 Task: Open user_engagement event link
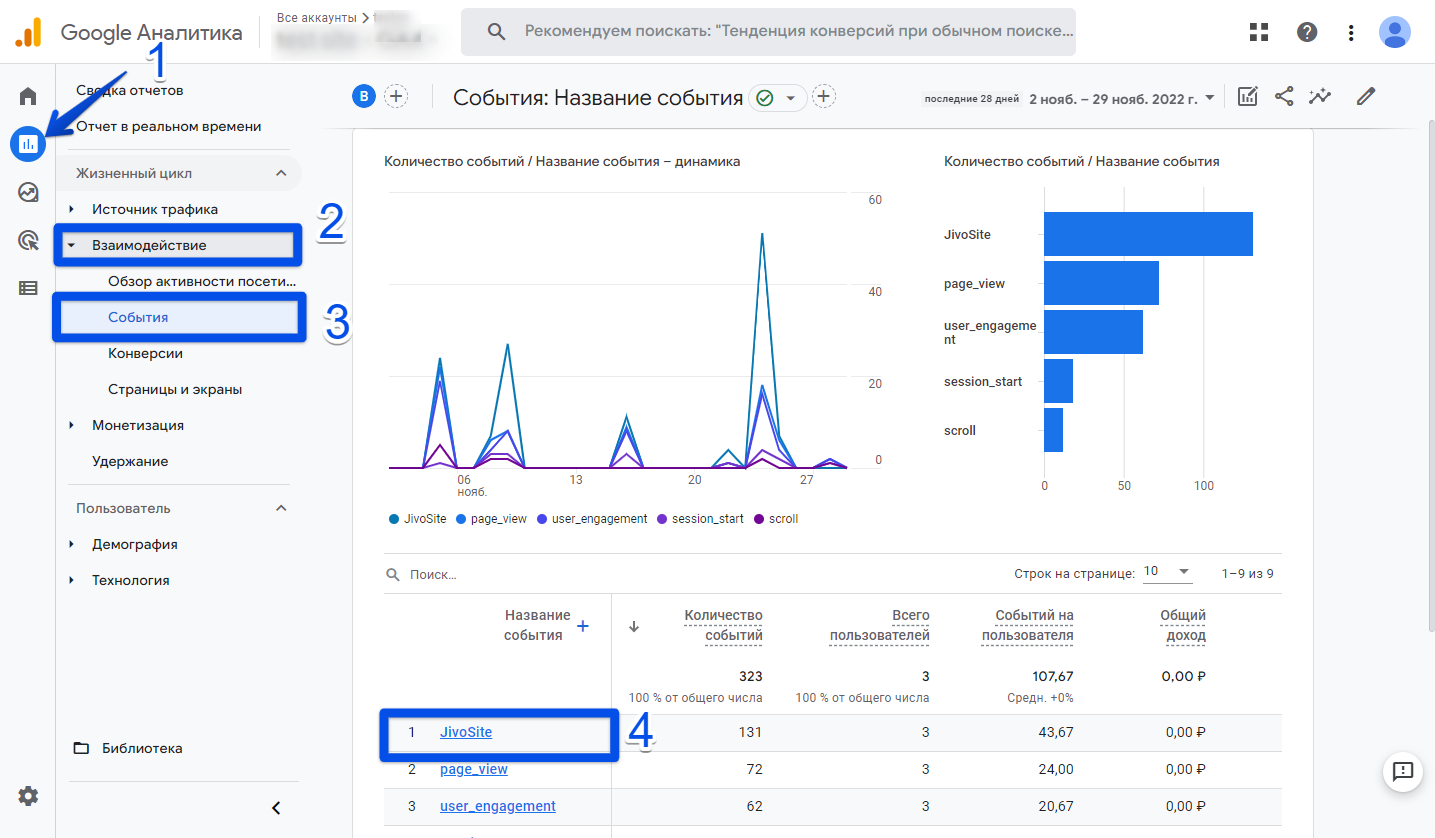498,806
